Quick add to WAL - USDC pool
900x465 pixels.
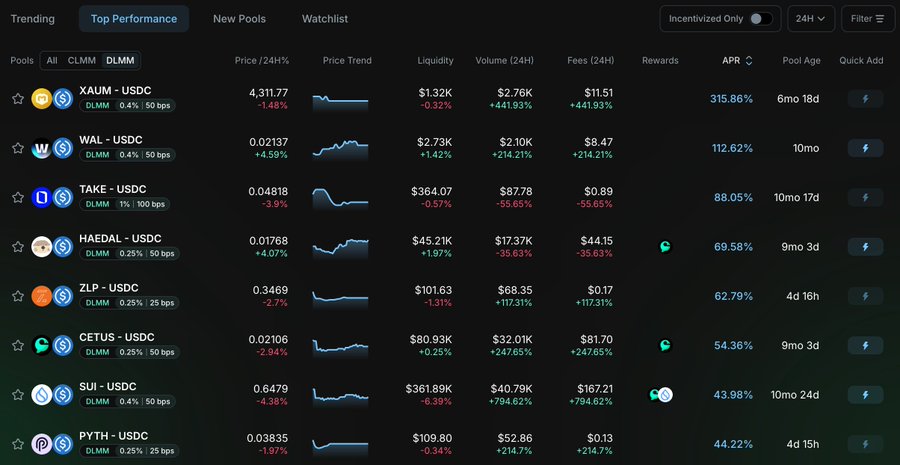(x=866, y=148)
